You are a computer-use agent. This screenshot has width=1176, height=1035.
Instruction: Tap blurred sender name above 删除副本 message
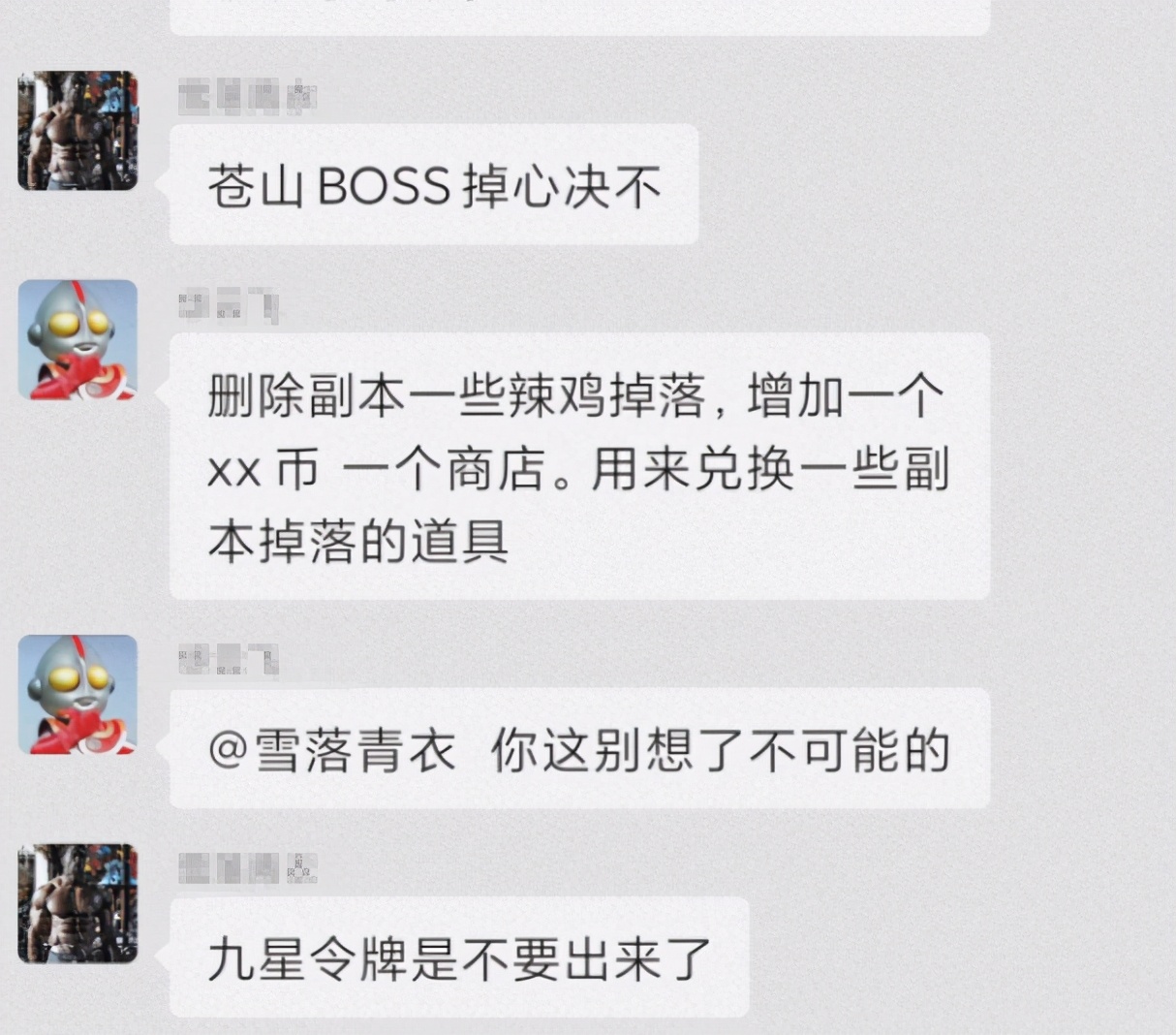229,306
